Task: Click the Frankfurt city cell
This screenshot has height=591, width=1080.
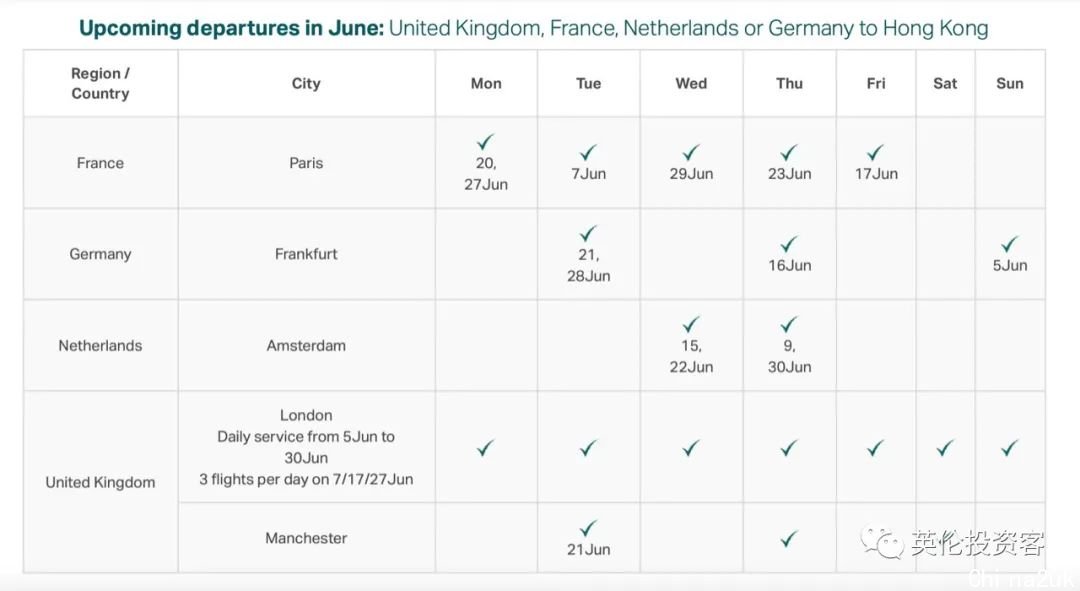Action: point(306,254)
